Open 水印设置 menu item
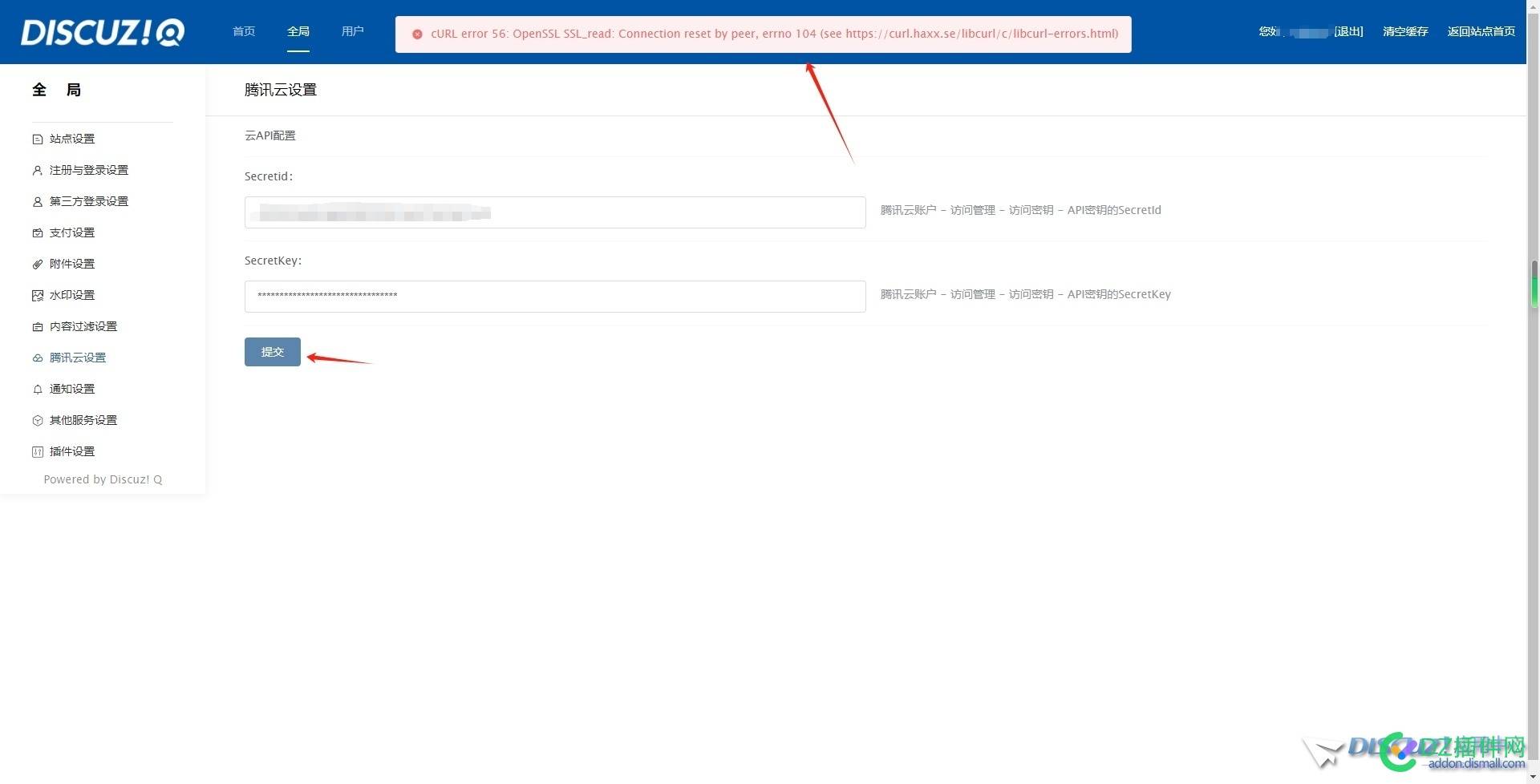This screenshot has height=784, width=1540. tap(72, 295)
